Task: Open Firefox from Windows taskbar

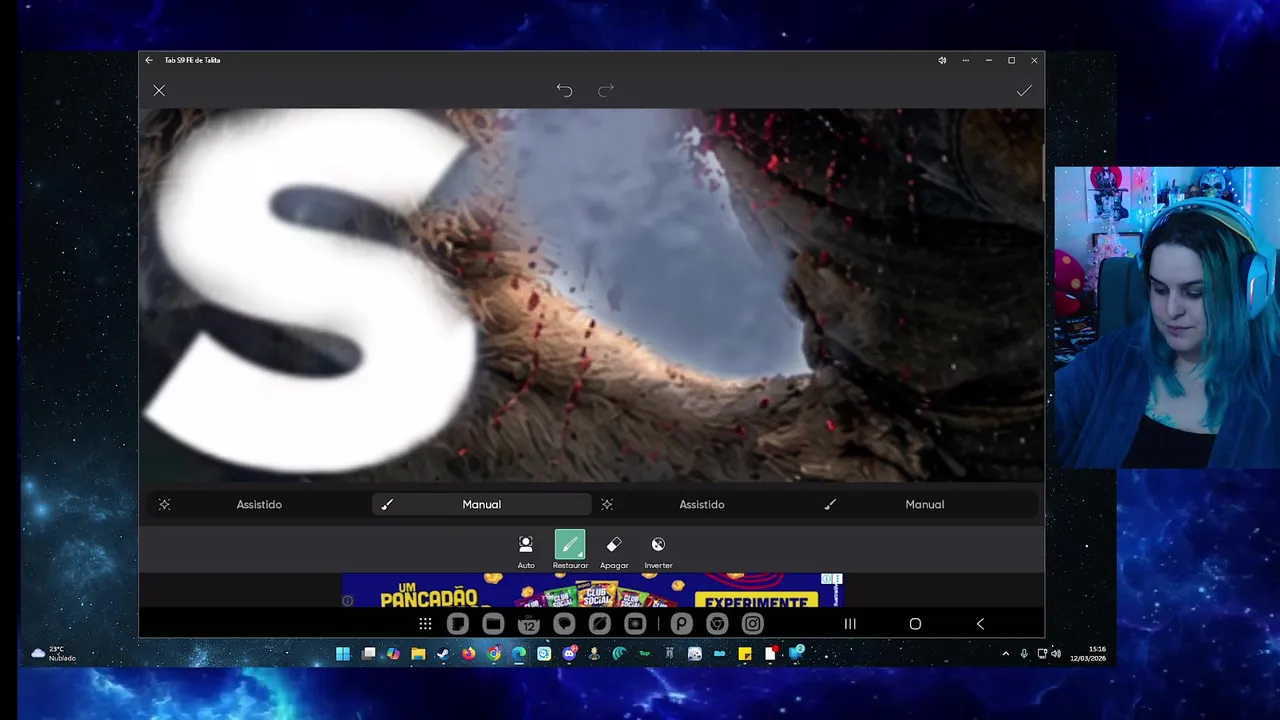Action: click(x=468, y=654)
